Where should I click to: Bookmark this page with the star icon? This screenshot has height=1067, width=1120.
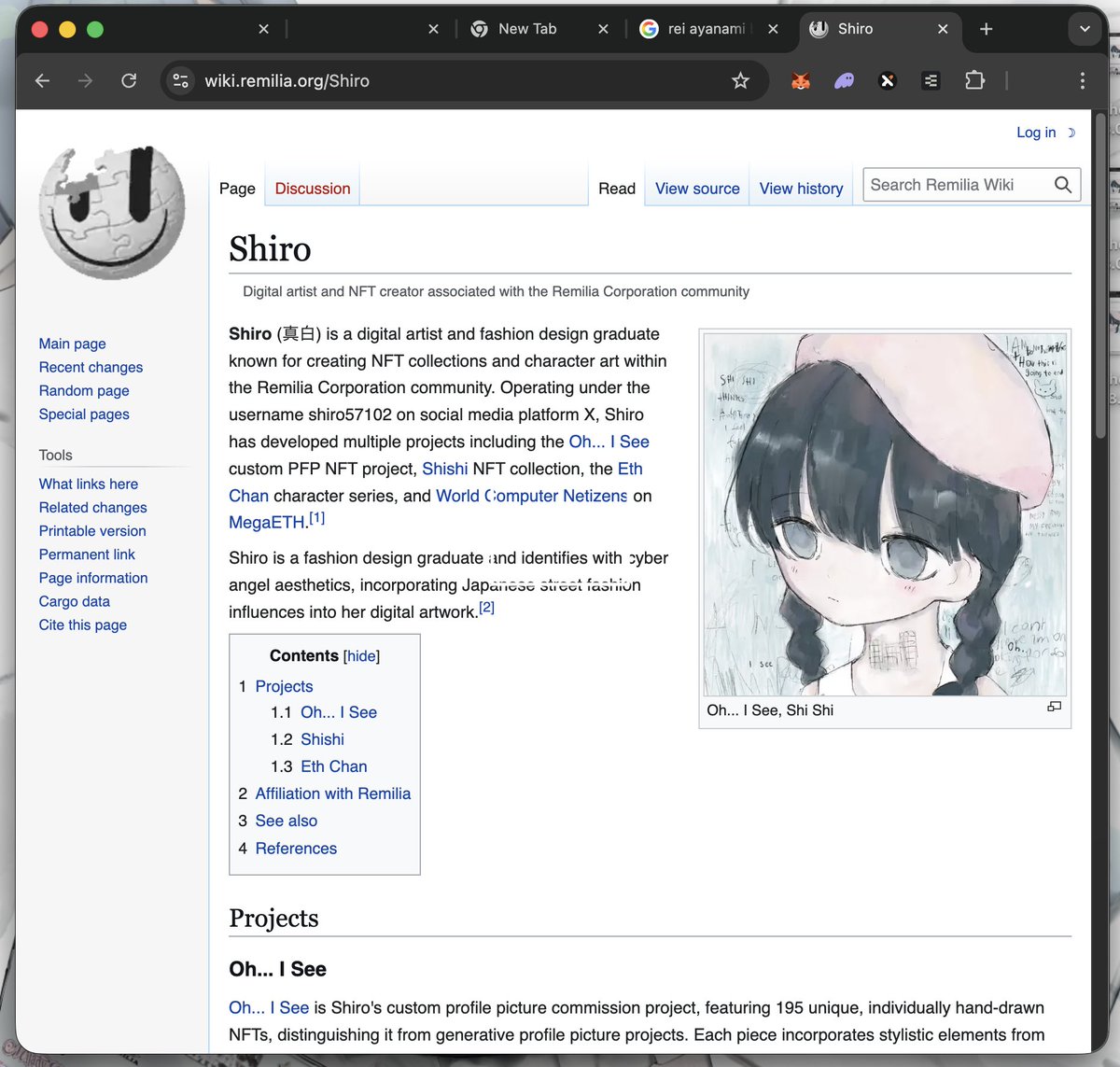pyautogui.click(x=740, y=81)
